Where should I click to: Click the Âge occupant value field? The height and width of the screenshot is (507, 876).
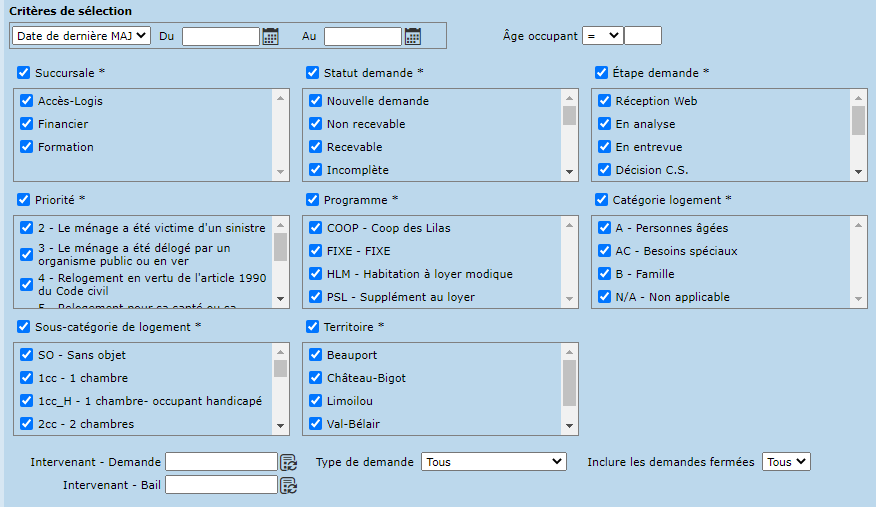[x=643, y=35]
